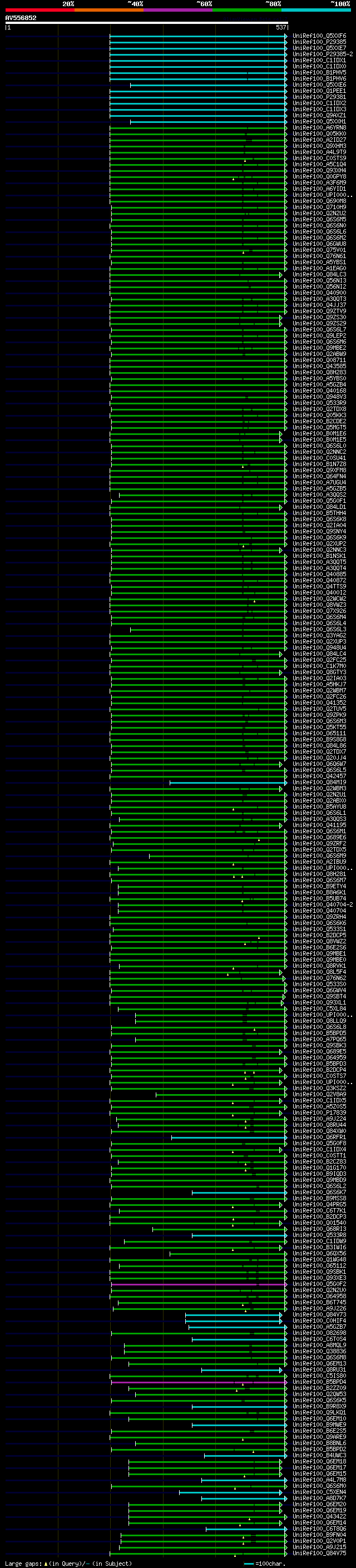Image resolution: width=356 pixels, height=1568 pixels.
Task: Select the UniRef100_Q2V0P1 label
Action: (x=319, y=1541)
